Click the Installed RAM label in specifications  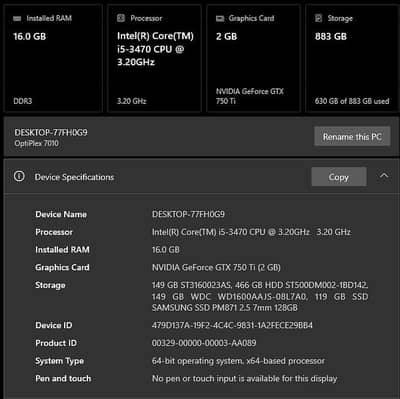62,250
